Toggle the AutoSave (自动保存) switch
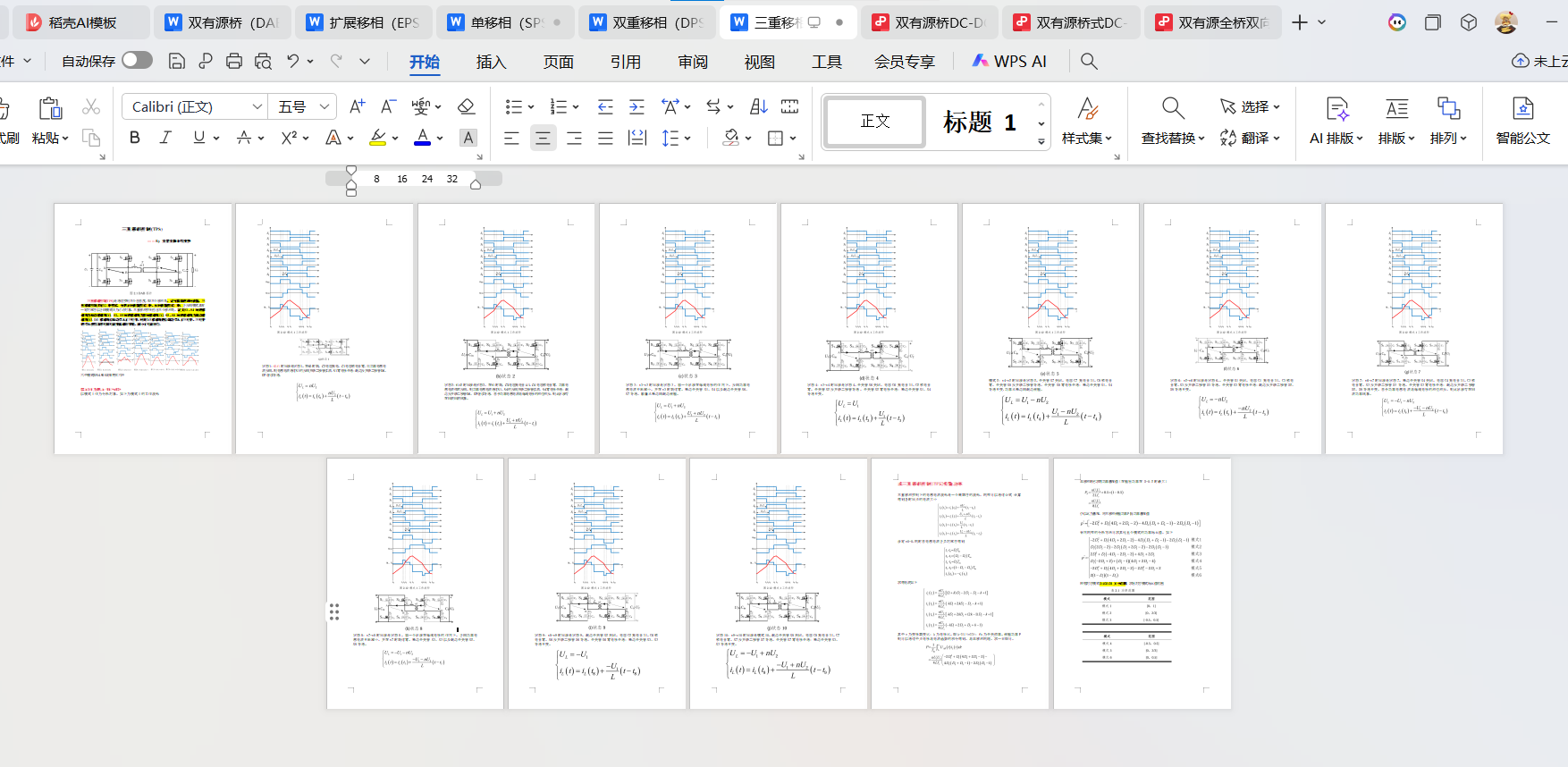This screenshot has width=1568, height=767. click(137, 60)
